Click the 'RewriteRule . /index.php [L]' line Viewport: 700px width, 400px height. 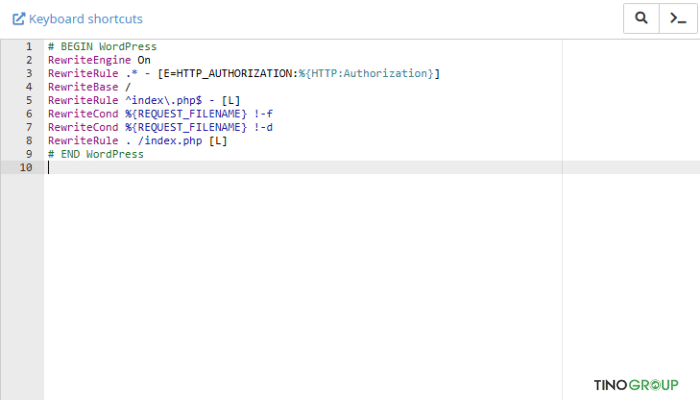138,140
